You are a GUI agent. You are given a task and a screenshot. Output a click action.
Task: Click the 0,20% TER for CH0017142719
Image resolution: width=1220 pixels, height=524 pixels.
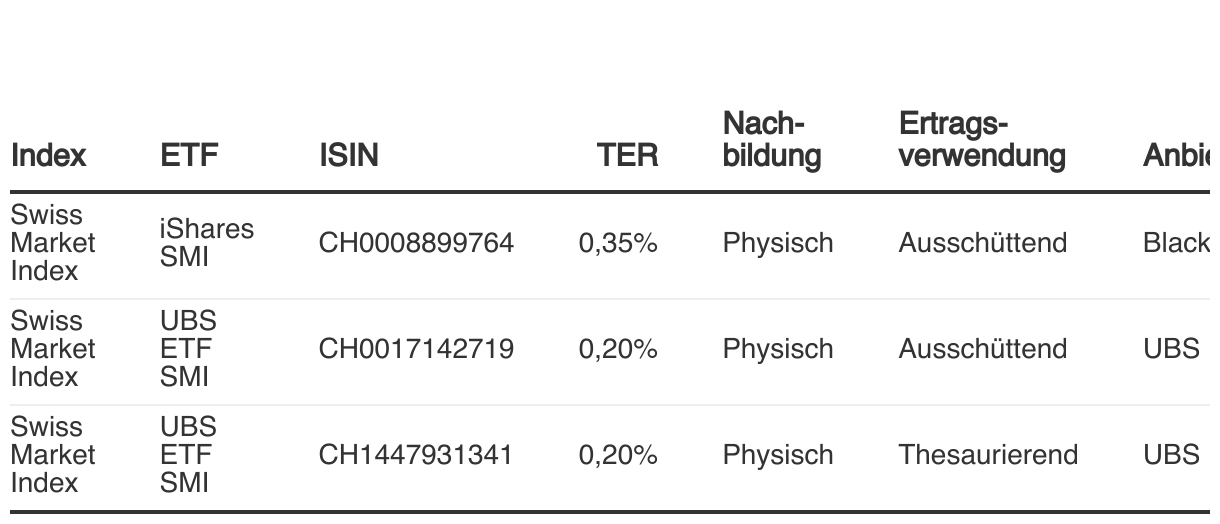[x=618, y=349]
